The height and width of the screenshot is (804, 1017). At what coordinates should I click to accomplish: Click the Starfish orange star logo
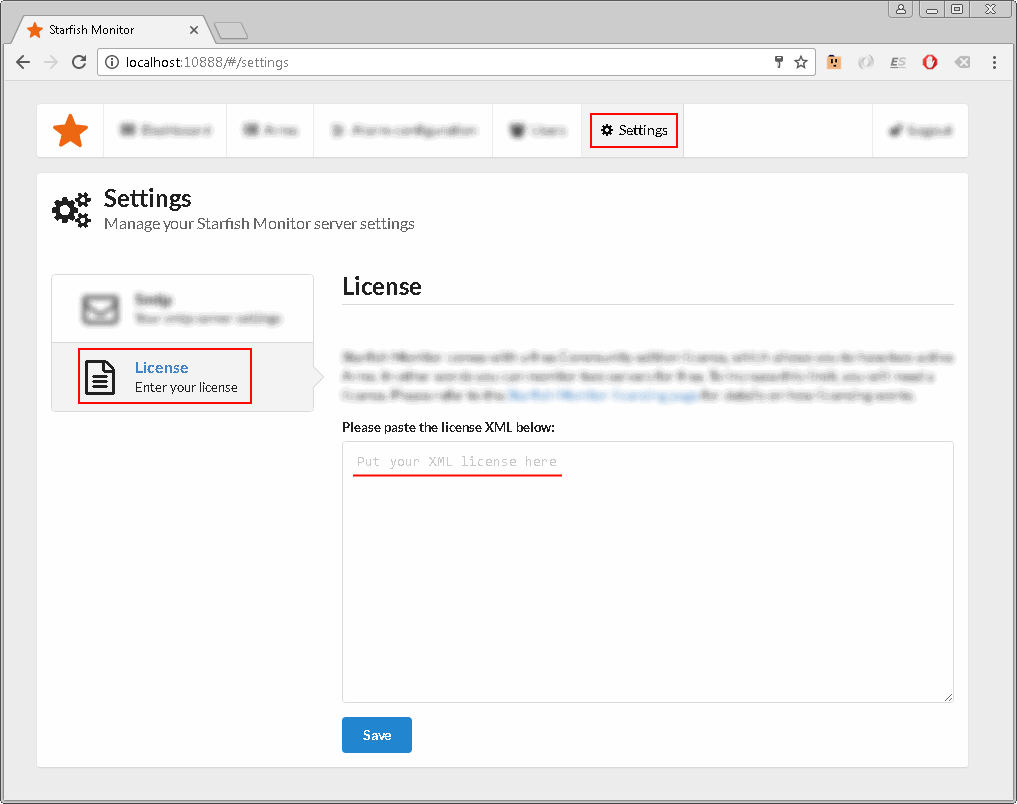[x=70, y=130]
